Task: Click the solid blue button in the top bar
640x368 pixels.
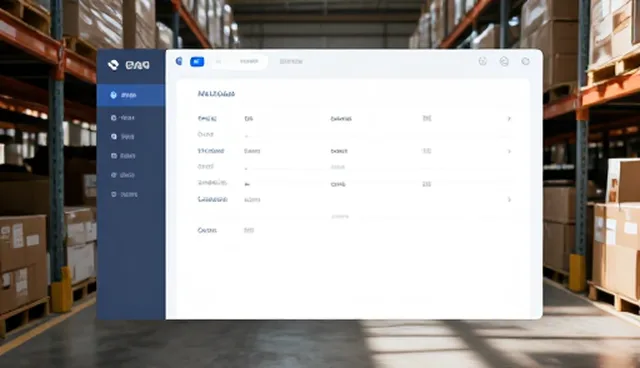Action: (197, 62)
